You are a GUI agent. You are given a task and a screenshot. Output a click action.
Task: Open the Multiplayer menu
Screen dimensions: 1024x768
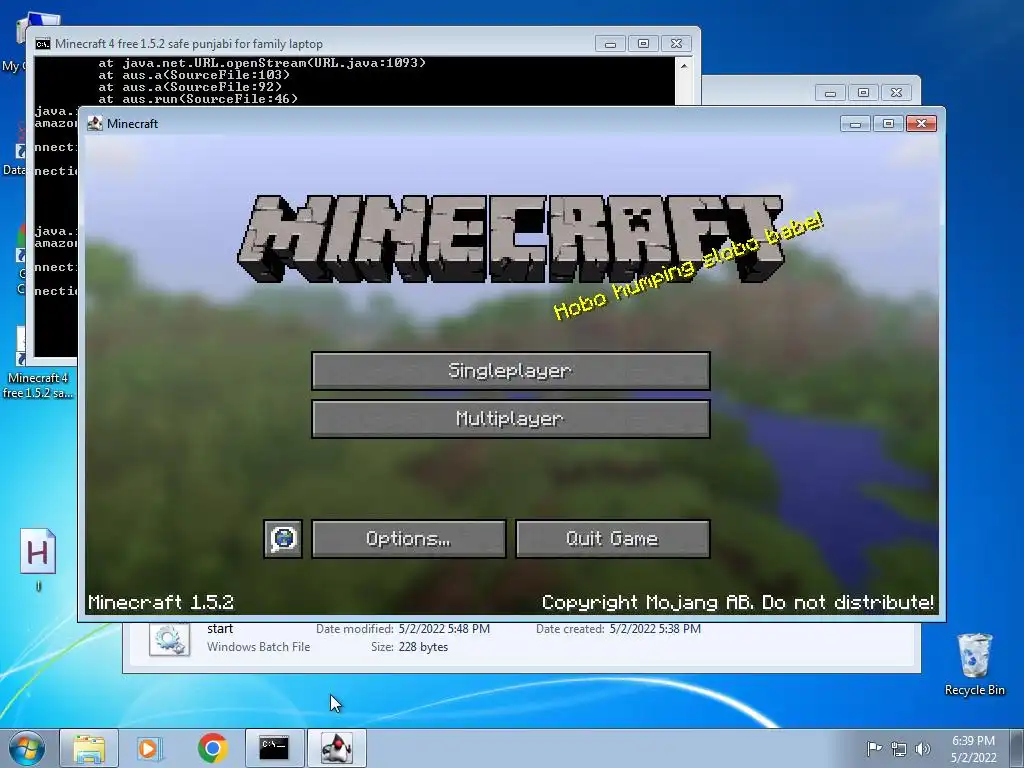511,419
